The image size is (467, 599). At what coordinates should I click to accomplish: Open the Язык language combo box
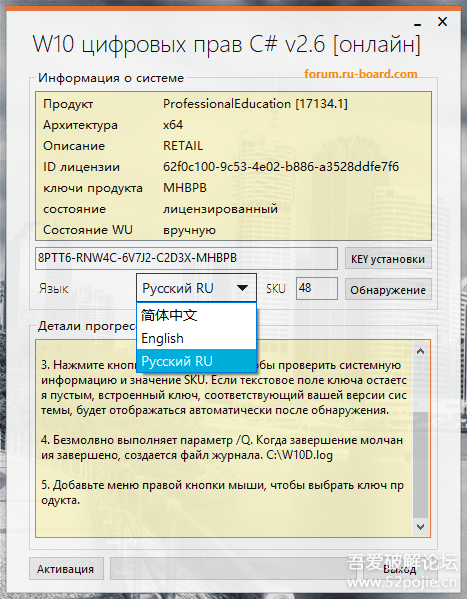point(196,288)
